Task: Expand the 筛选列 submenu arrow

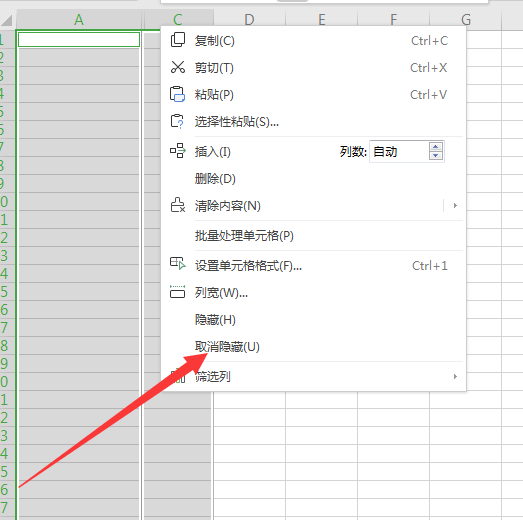Action: point(455,377)
